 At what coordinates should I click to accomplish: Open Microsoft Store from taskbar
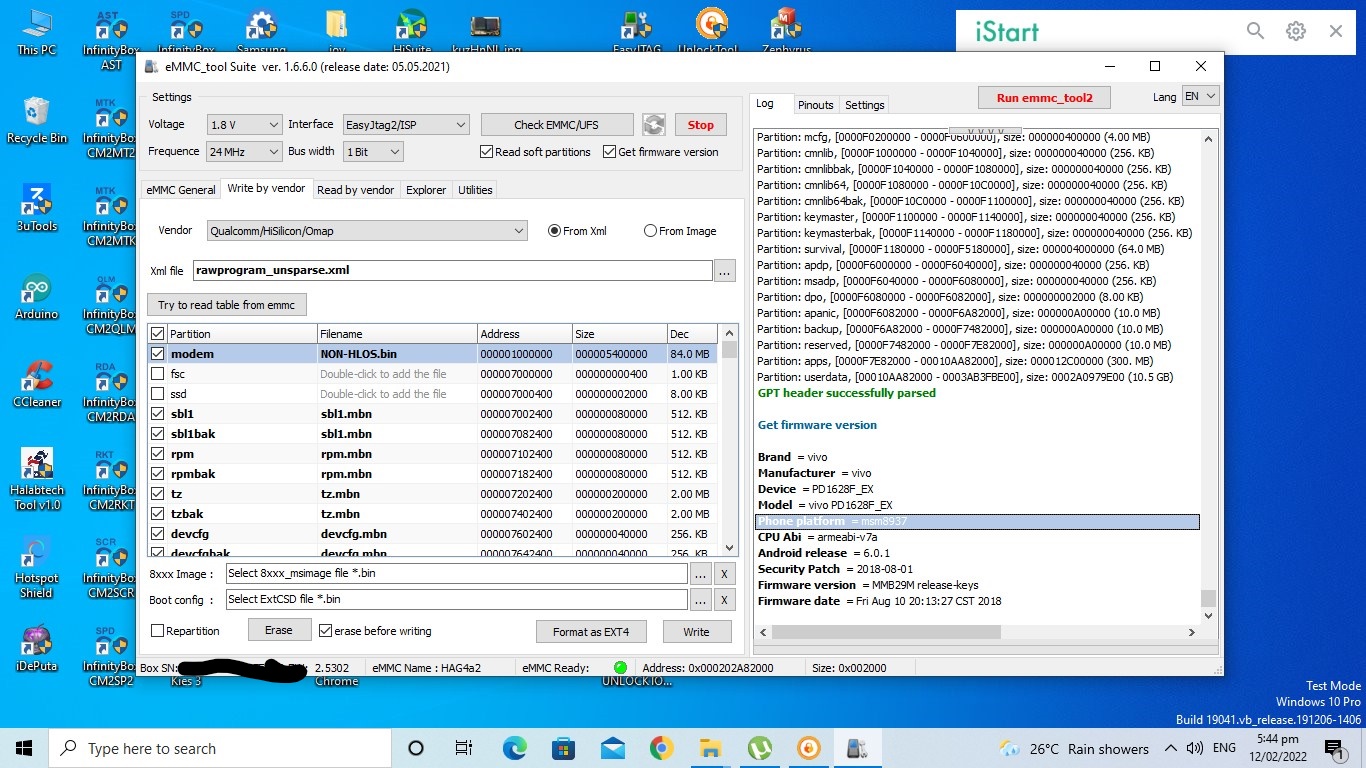point(563,748)
